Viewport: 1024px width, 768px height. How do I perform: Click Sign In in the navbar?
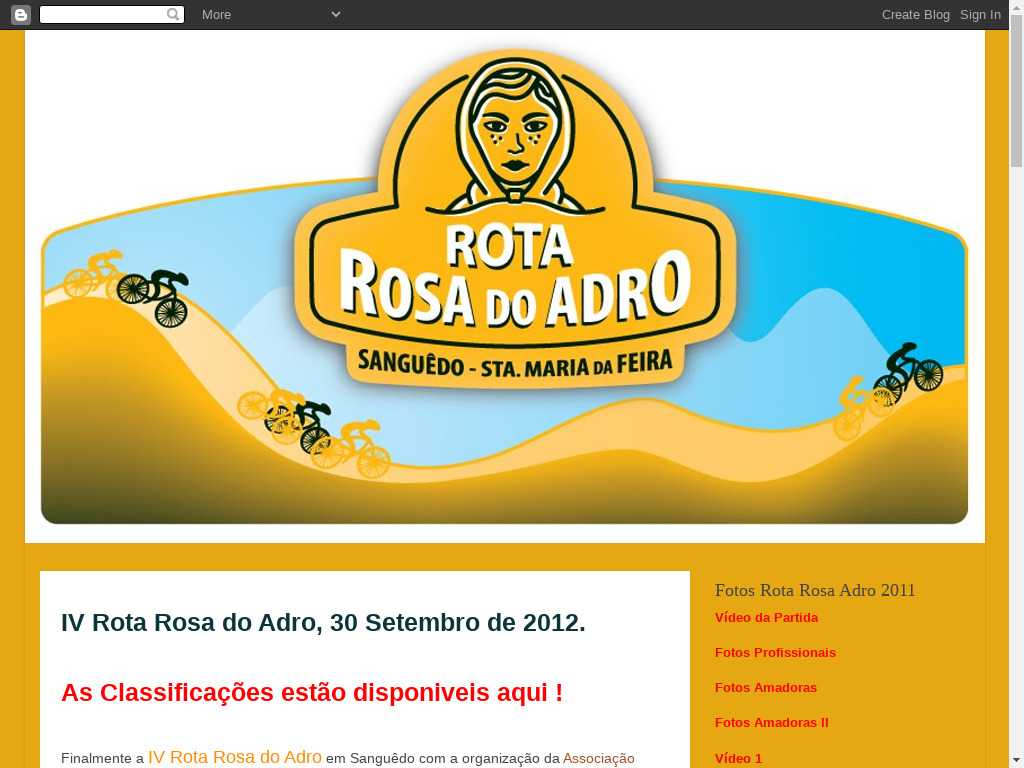pyautogui.click(x=980, y=14)
